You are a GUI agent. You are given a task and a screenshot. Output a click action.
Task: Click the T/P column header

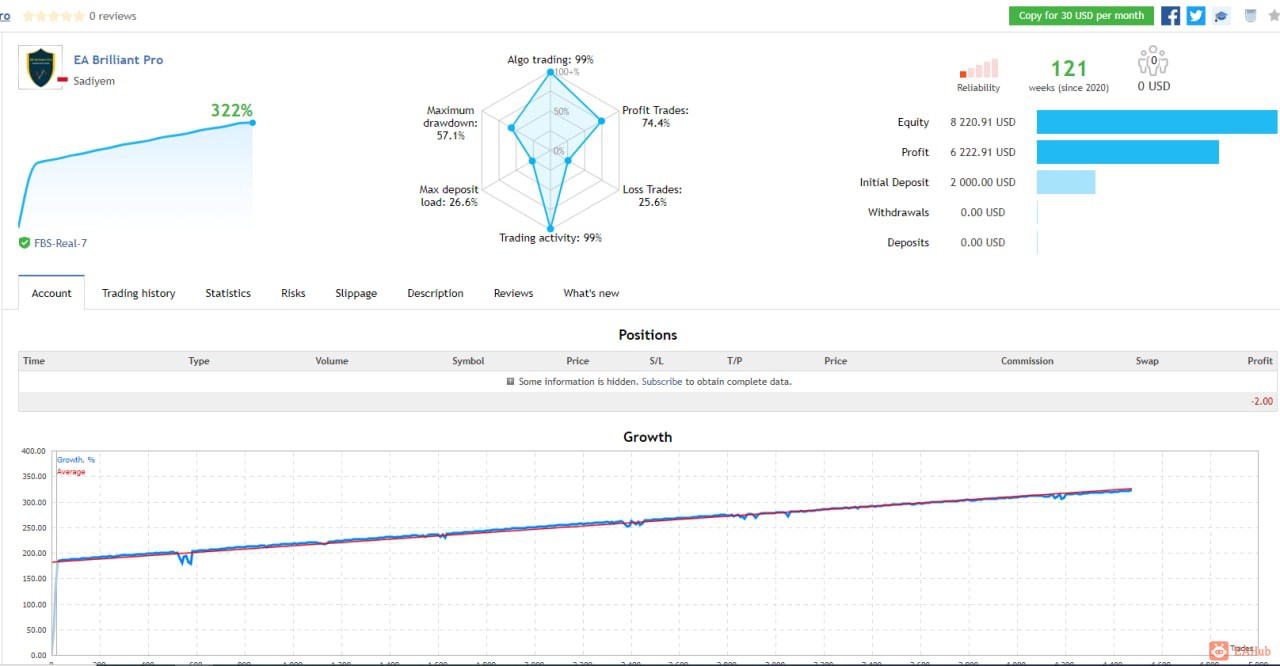coord(735,361)
